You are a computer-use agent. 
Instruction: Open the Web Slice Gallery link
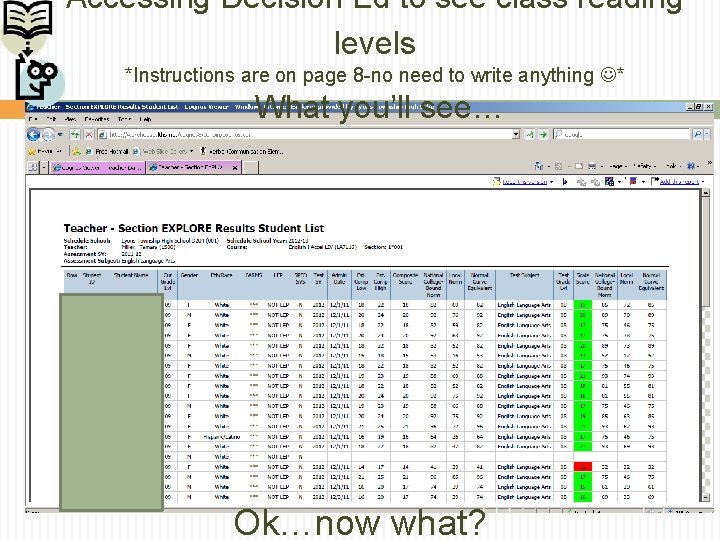[159, 151]
